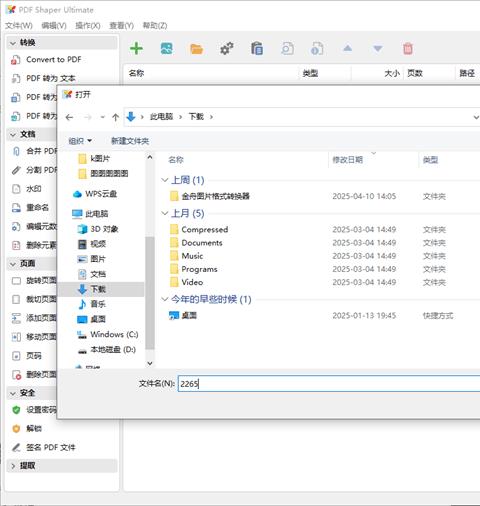Open the 帮助(Z) menu
The image size is (480, 506).
coord(155,26)
